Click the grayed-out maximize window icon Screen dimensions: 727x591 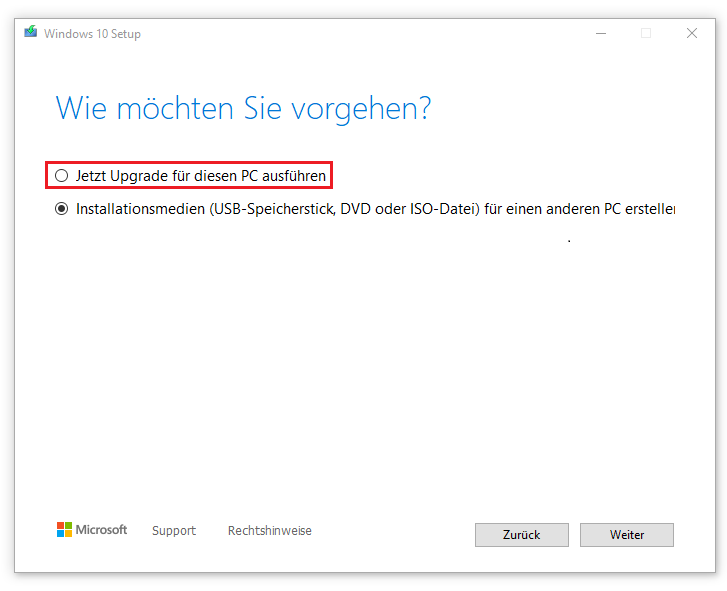(x=645, y=33)
